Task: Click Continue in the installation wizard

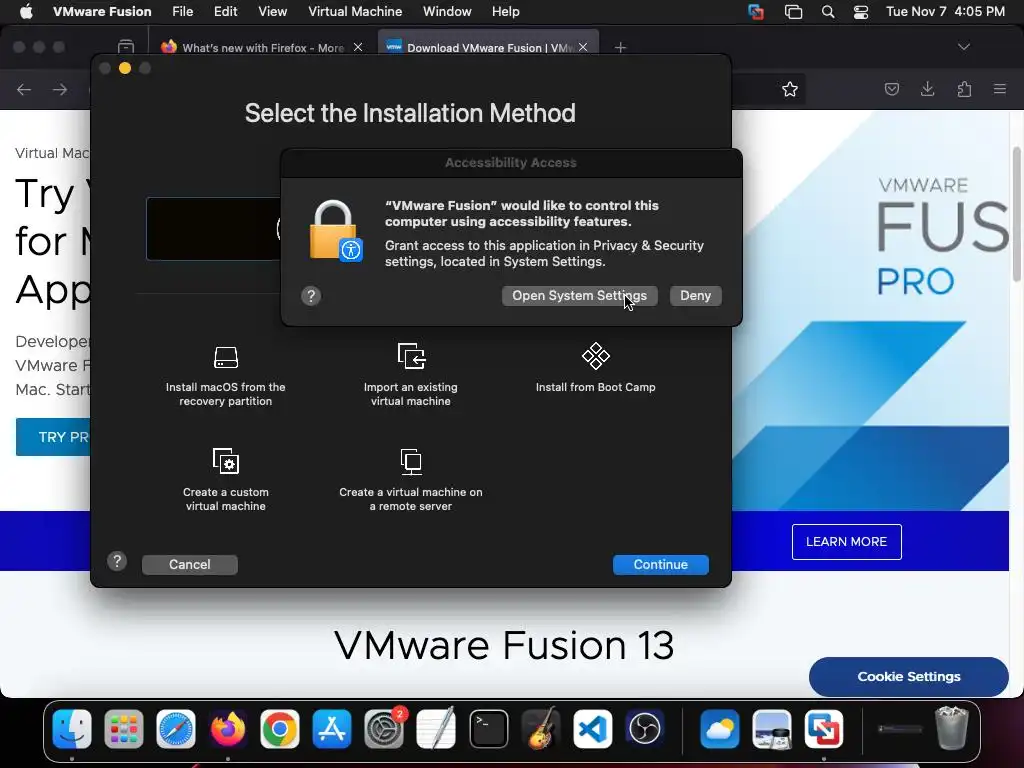Action: click(x=660, y=564)
